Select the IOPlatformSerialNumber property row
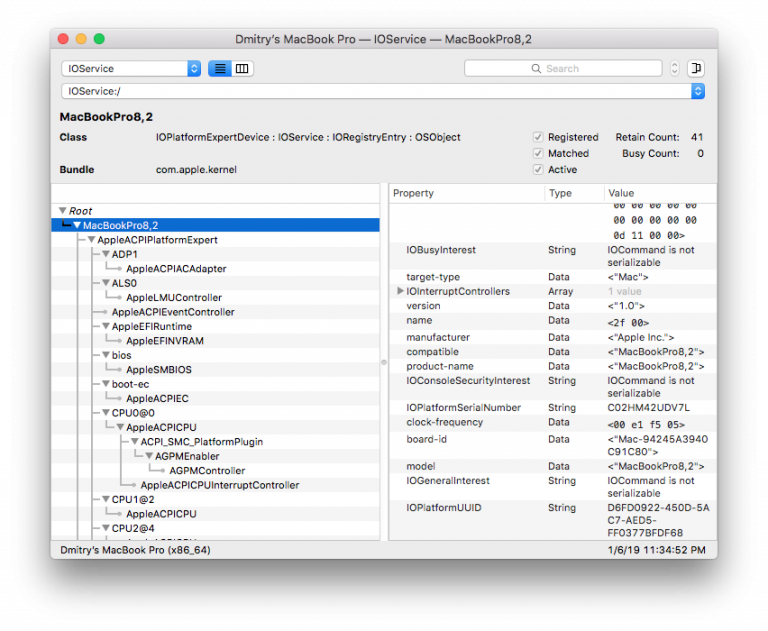 (463, 408)
